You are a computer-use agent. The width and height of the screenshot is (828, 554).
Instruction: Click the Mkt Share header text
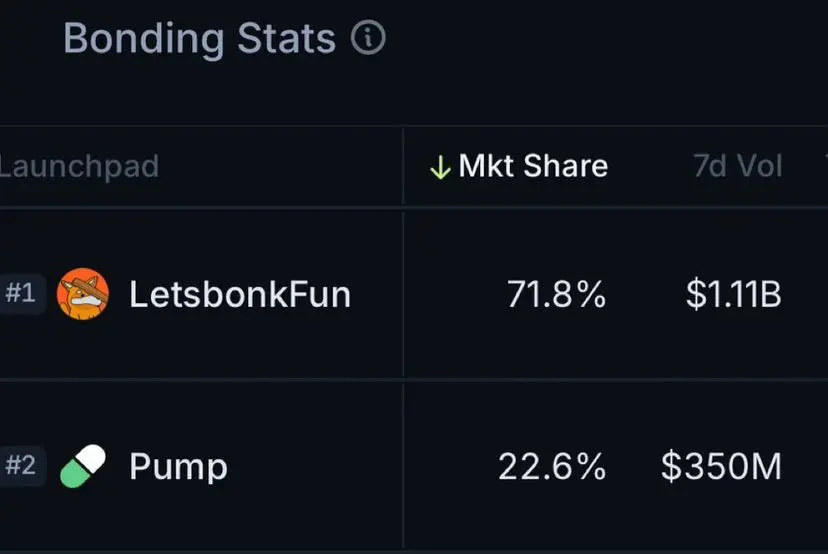click(533, 166)
